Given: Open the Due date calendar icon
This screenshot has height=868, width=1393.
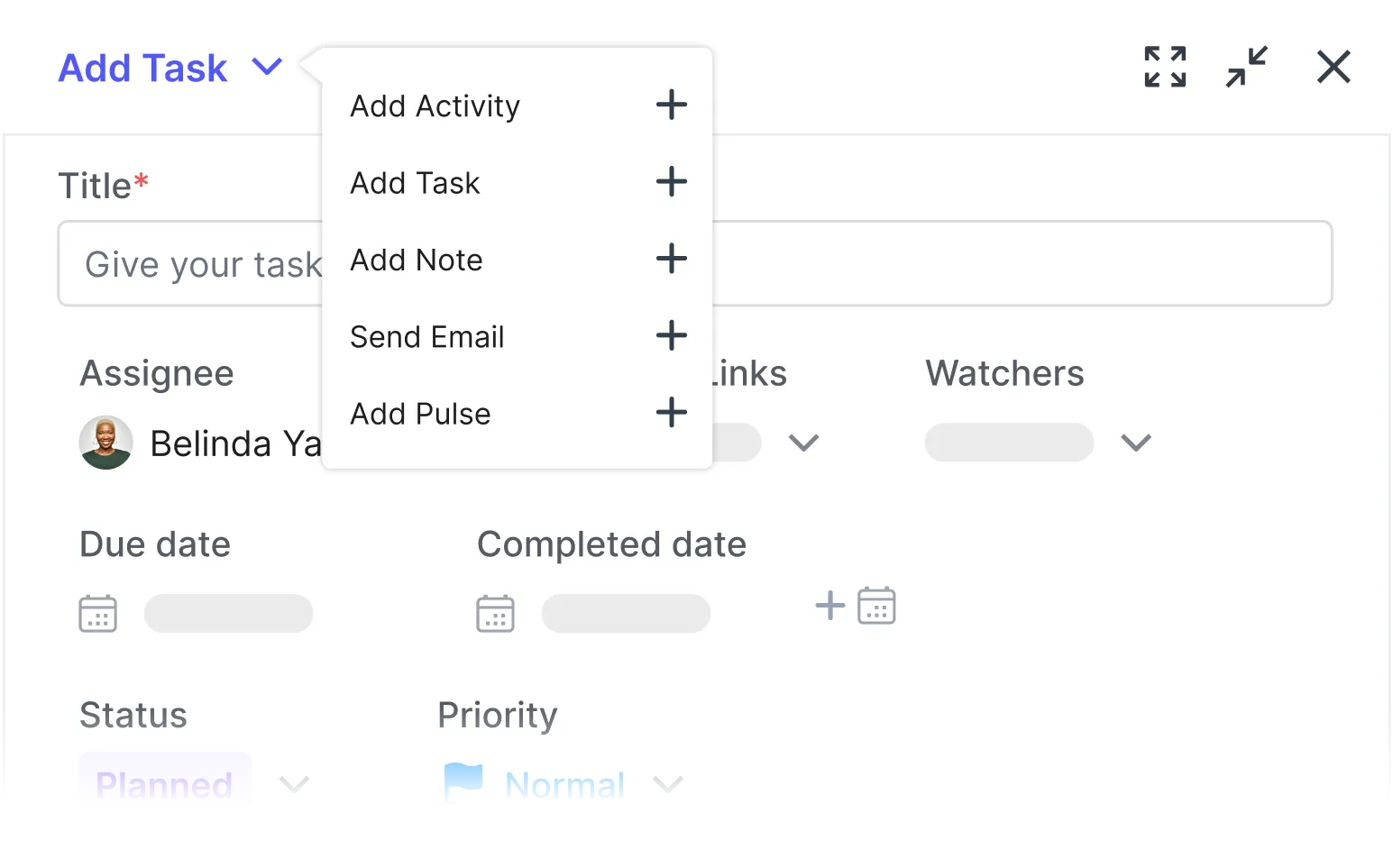Looking at the screenshot, I should pyautogui.click(x=98, y=614).
